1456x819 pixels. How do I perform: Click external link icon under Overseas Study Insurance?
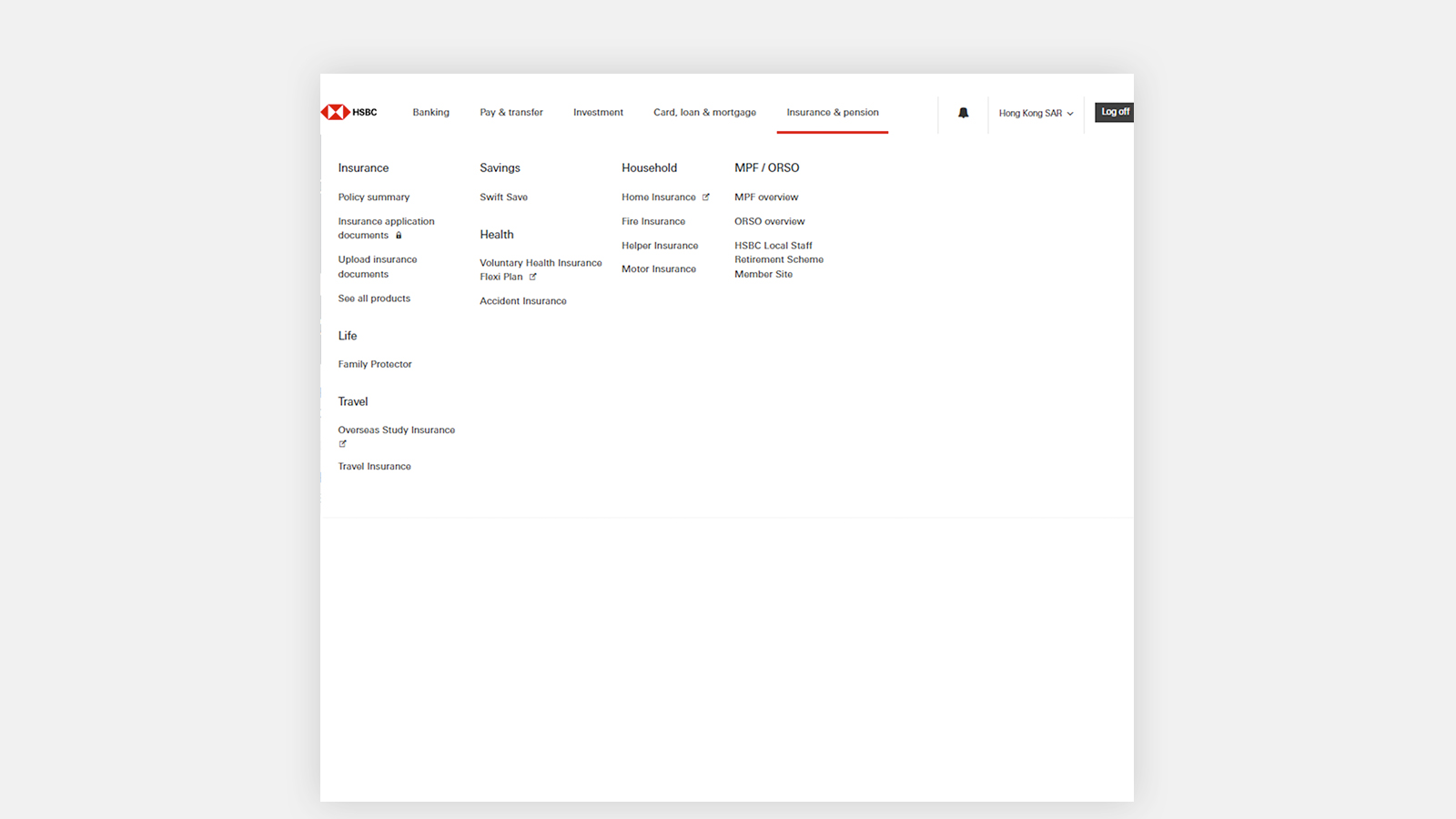click(343, 444)
